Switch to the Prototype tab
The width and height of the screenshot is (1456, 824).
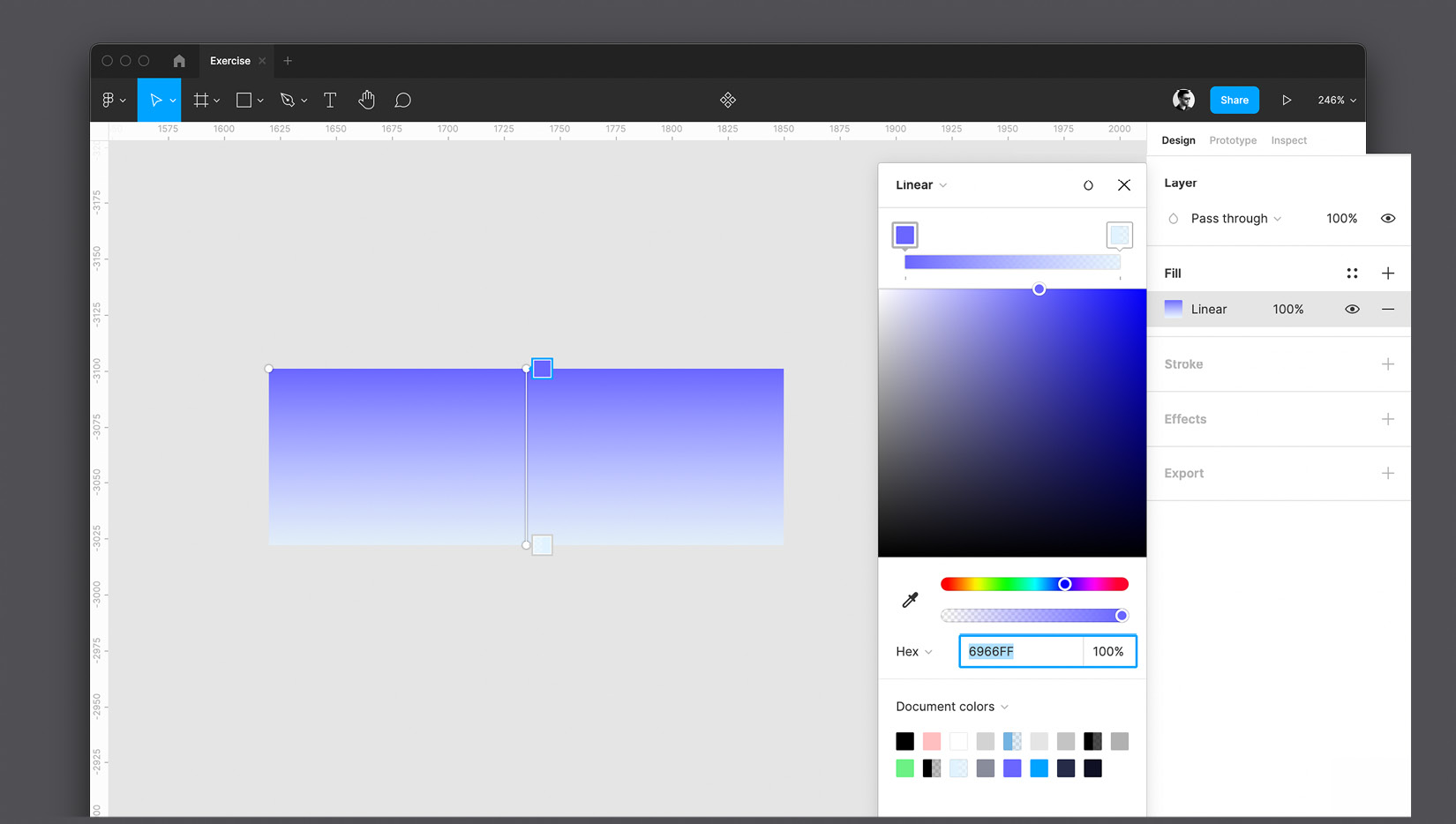click(1233, 140)
